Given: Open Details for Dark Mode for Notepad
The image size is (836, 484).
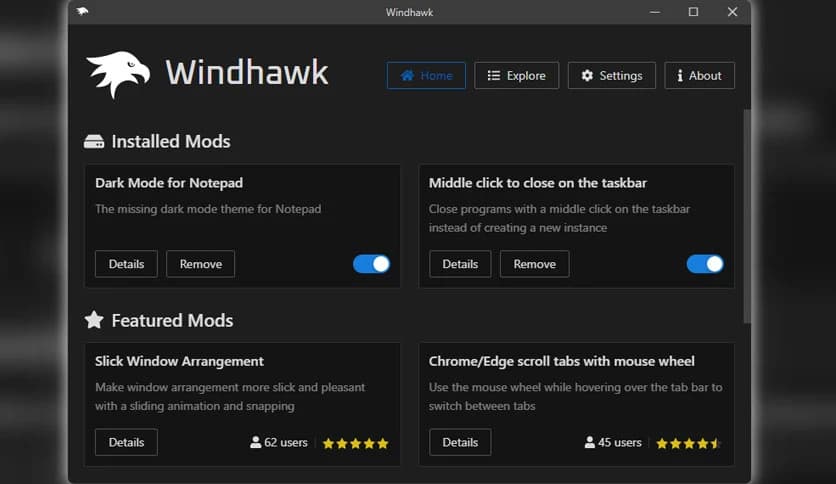Looking at the screenshot, I should [x=126, y=264].
